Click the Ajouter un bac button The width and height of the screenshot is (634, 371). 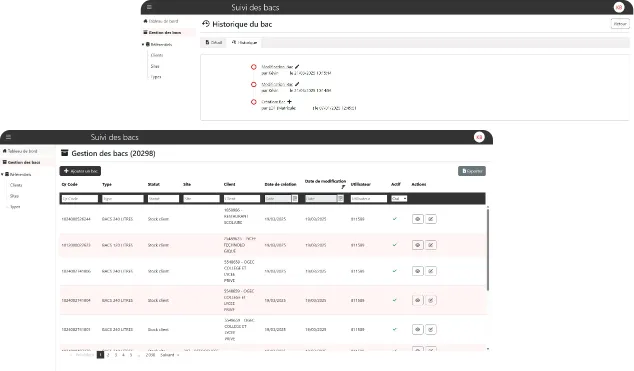(80, 171)
